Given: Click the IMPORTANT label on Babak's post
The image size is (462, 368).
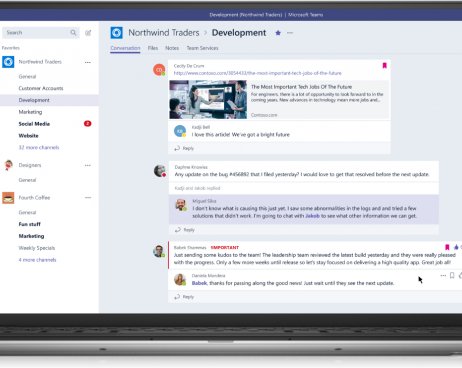Looking at the screenshot, I should [225, 247].
